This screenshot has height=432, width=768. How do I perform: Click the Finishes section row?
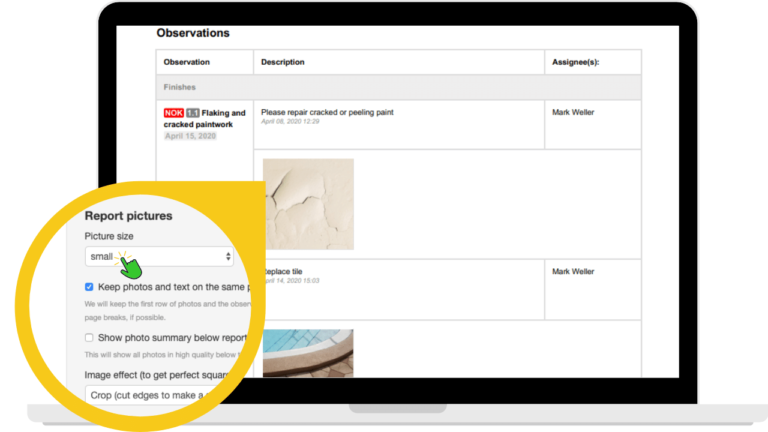click(x=398, y=87)
